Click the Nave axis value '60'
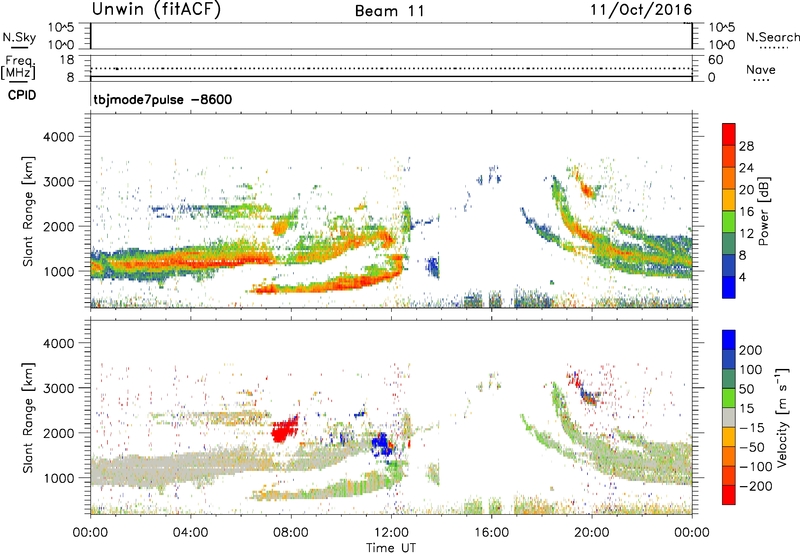 point(715,60)
